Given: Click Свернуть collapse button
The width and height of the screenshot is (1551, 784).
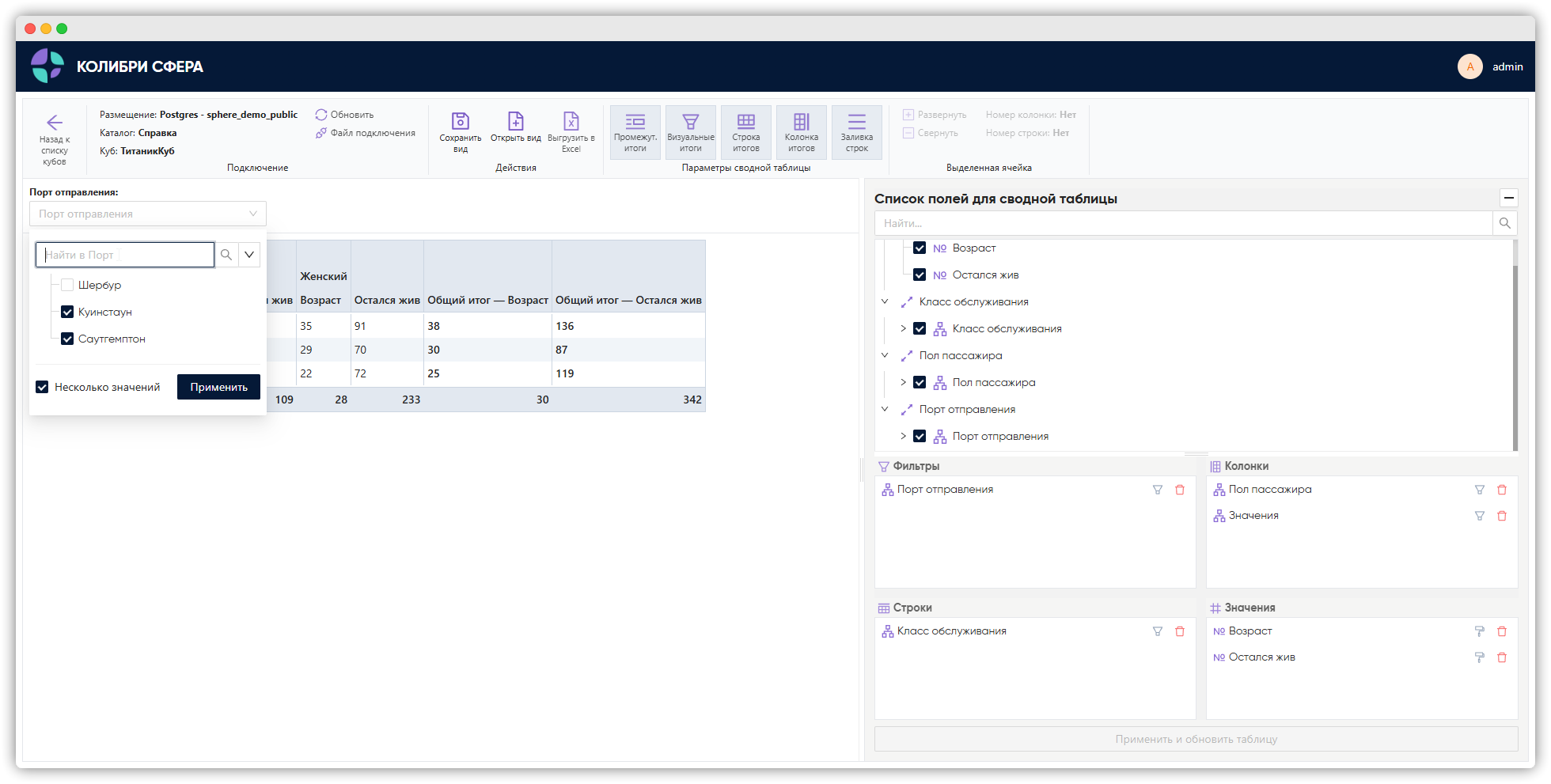Looking at the screenshot, I should coord(931,133).
